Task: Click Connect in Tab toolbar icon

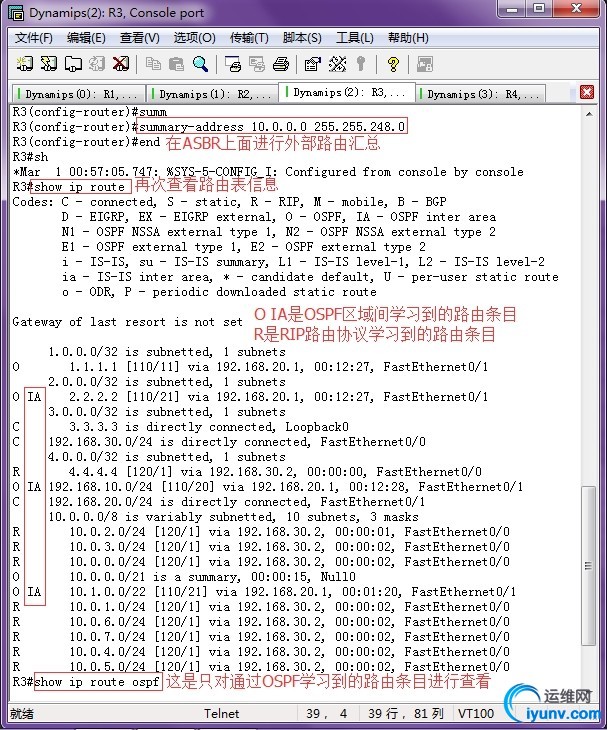Action: [x=73, y=64]
